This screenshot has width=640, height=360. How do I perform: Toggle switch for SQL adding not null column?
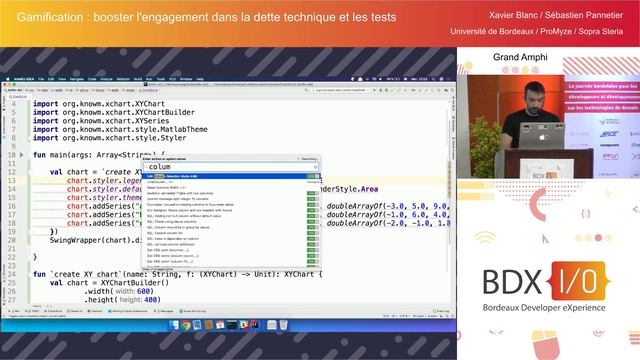312,216
